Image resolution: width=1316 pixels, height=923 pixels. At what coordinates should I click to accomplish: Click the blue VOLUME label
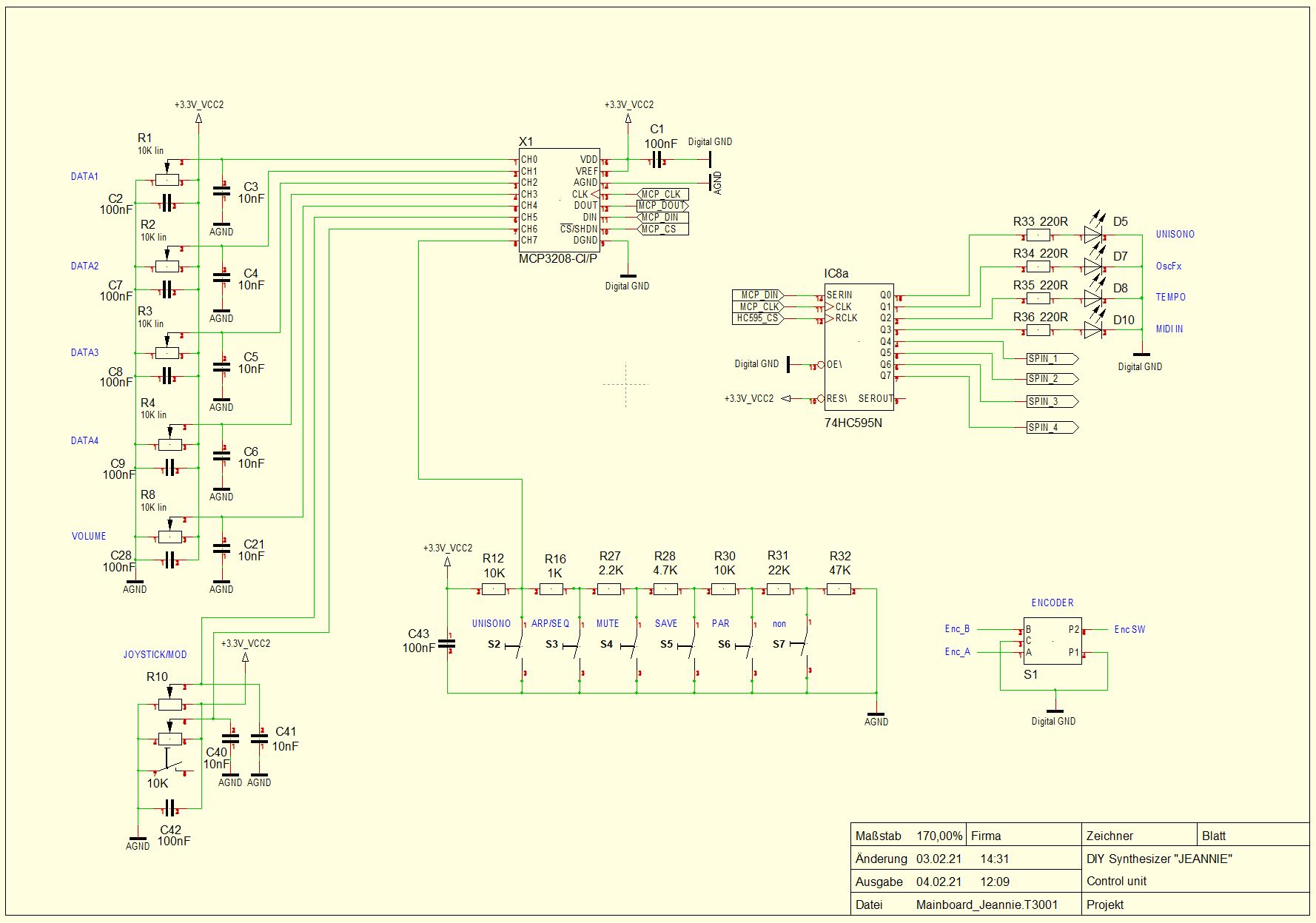(89, 537)
